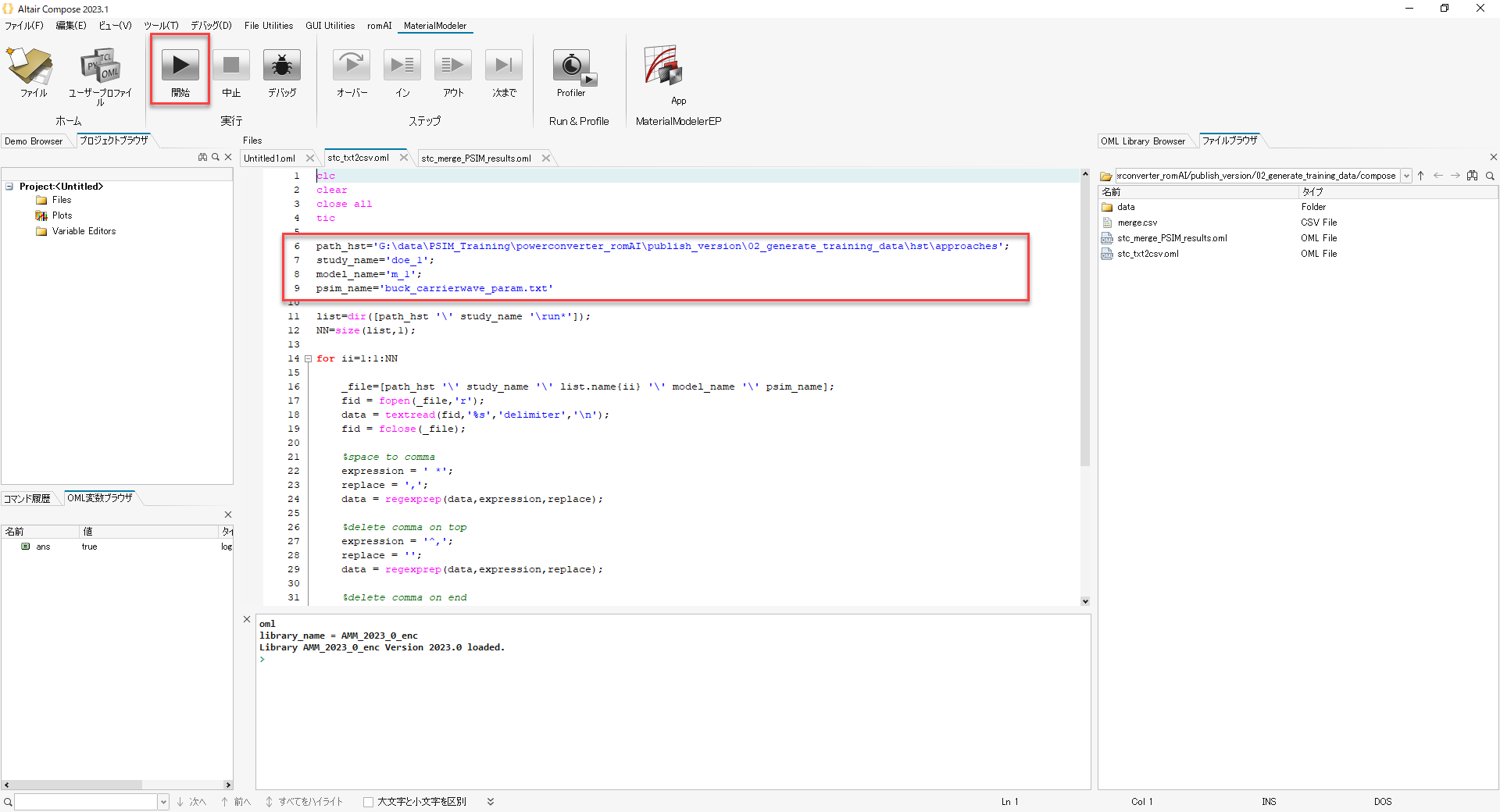Viewport: 1500px width, 812px height.
Task: Open the ビュー(V) menu
Action: pos(115,26)
